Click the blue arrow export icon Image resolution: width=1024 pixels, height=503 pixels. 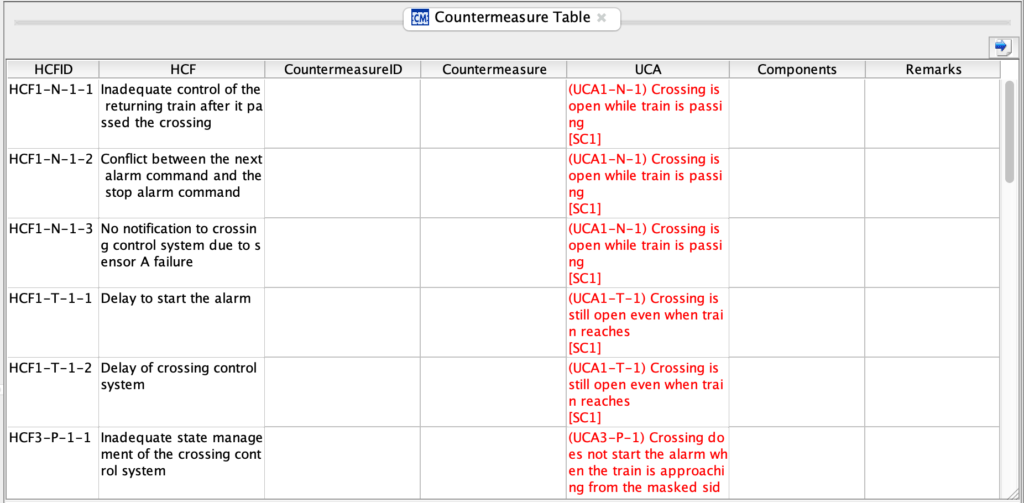[x=999, y=46]
